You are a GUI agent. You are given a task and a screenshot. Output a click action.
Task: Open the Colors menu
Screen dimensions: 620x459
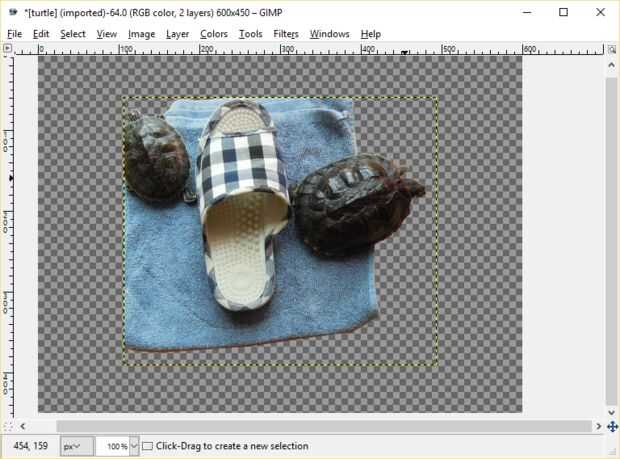click(x=214, y=34)
